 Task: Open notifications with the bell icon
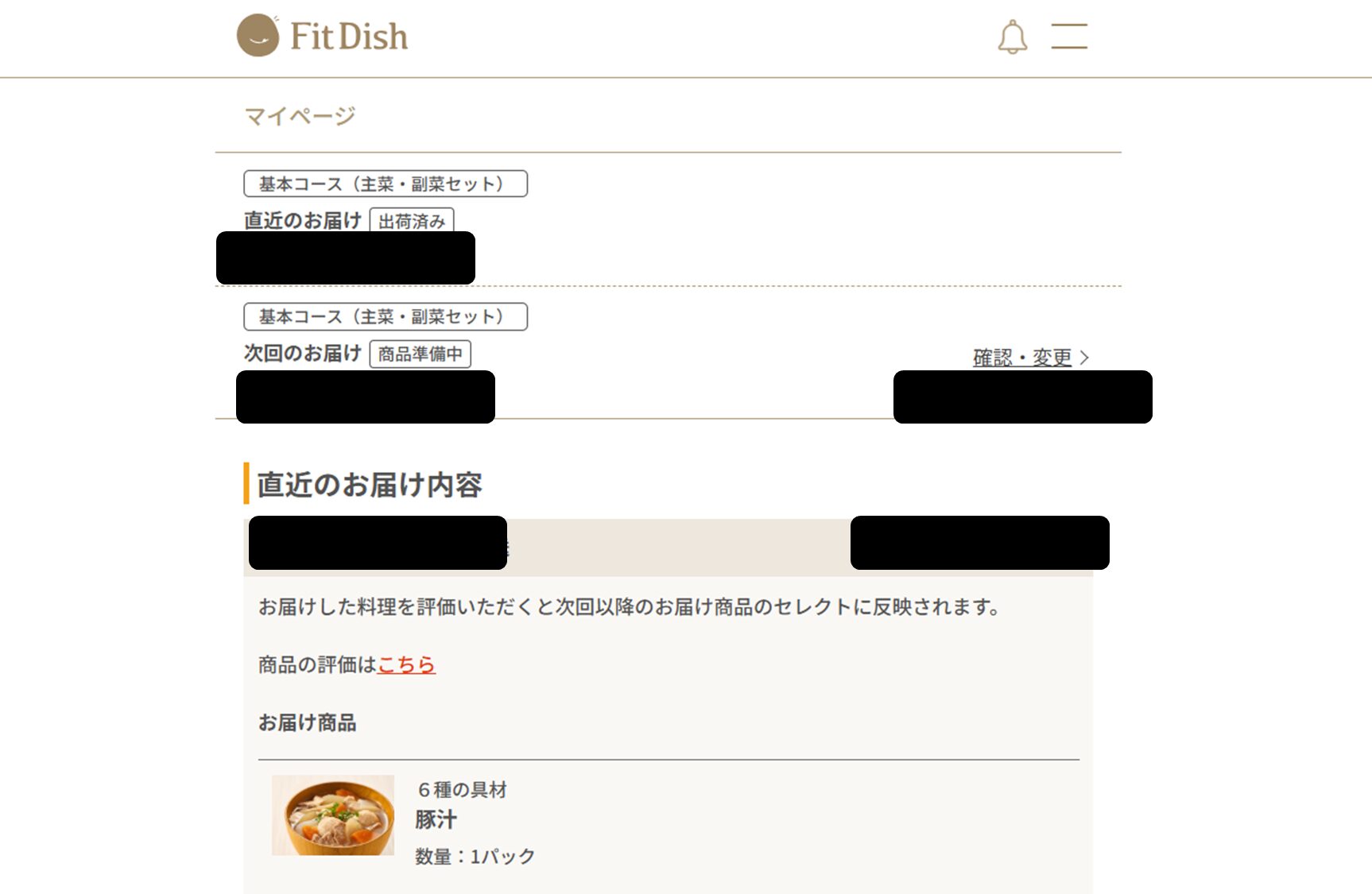tap(1012, 37)
